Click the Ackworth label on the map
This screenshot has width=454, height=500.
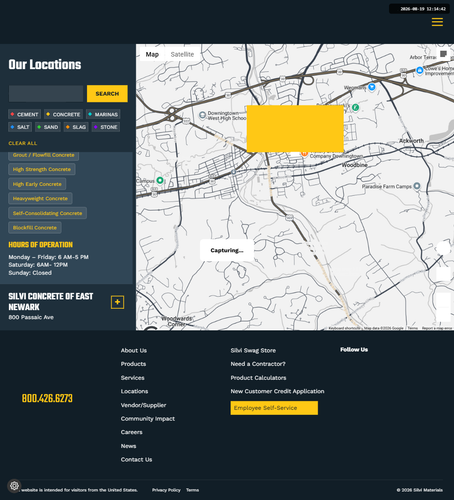tap(411, 141)
